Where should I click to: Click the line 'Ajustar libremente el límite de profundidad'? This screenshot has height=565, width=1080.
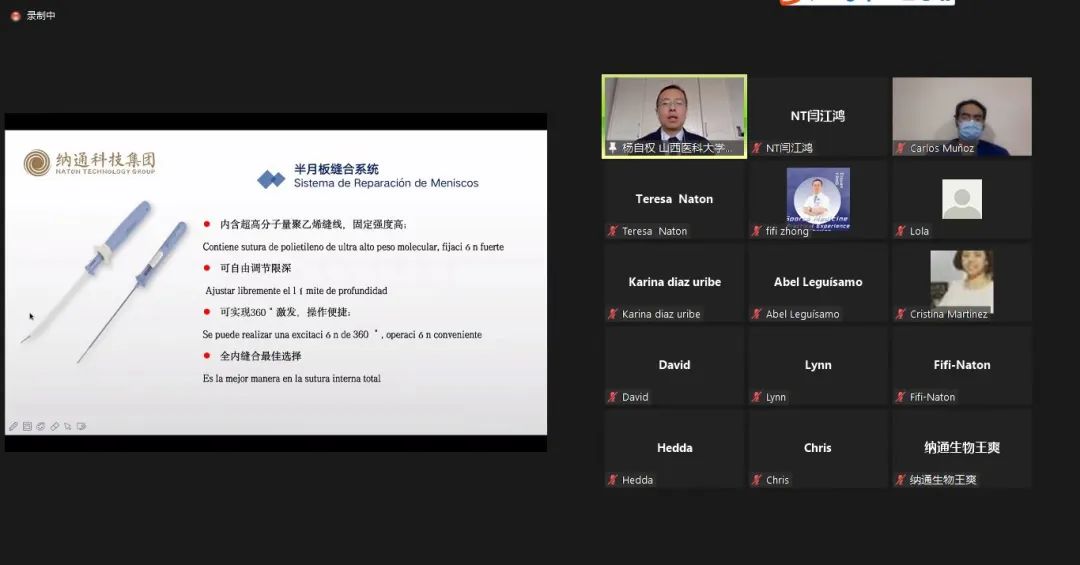click(296, 291)
